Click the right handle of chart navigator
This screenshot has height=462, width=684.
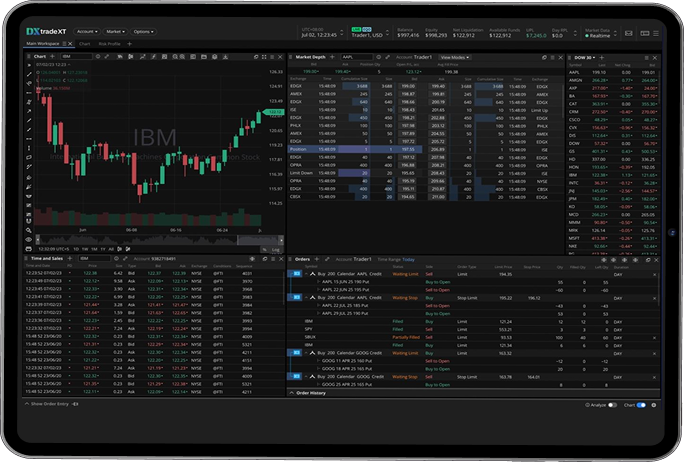pyautogui.click(x=281, y=240)
